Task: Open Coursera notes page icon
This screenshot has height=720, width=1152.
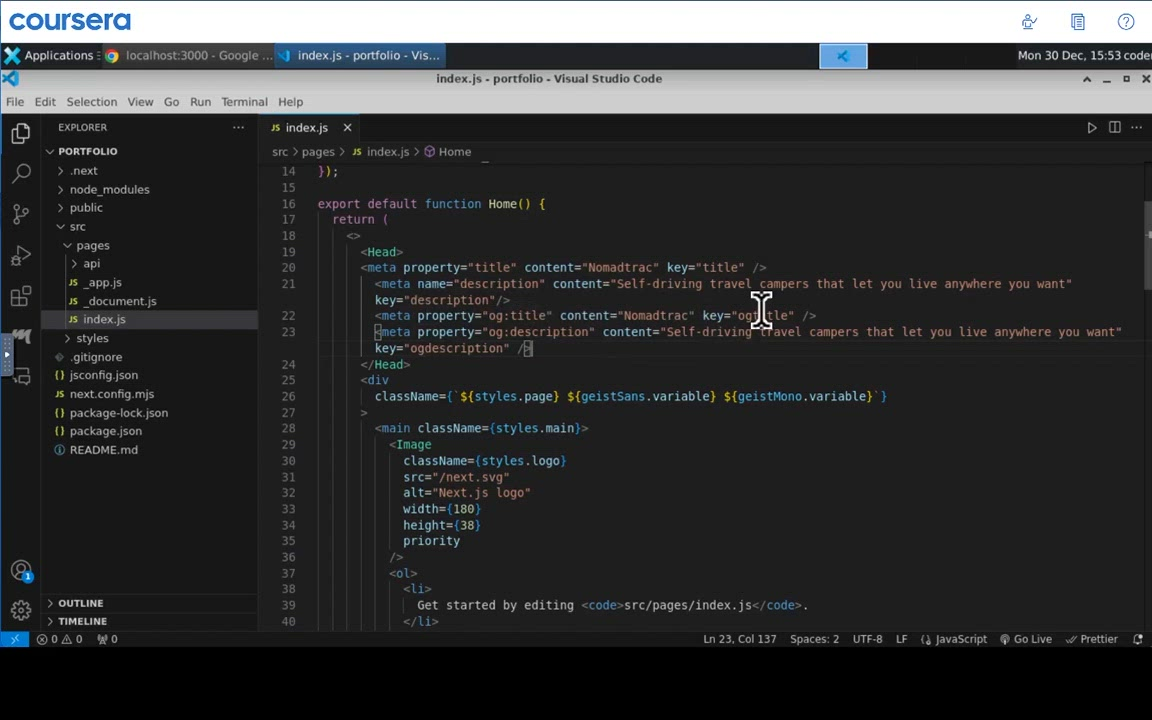Action: click(x=1078, y=21)
